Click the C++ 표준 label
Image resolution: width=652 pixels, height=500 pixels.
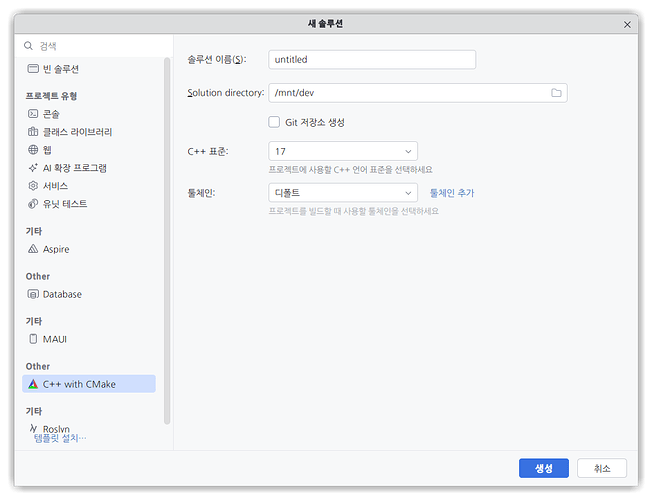pos(207,151)
